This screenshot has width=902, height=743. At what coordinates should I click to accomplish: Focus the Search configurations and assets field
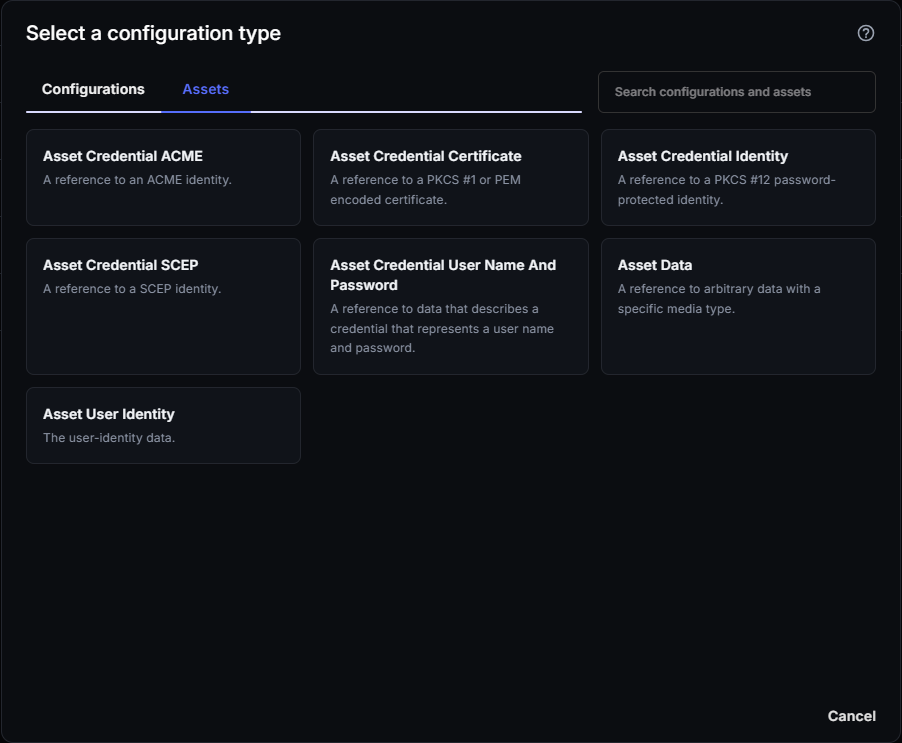coord(737,92)
